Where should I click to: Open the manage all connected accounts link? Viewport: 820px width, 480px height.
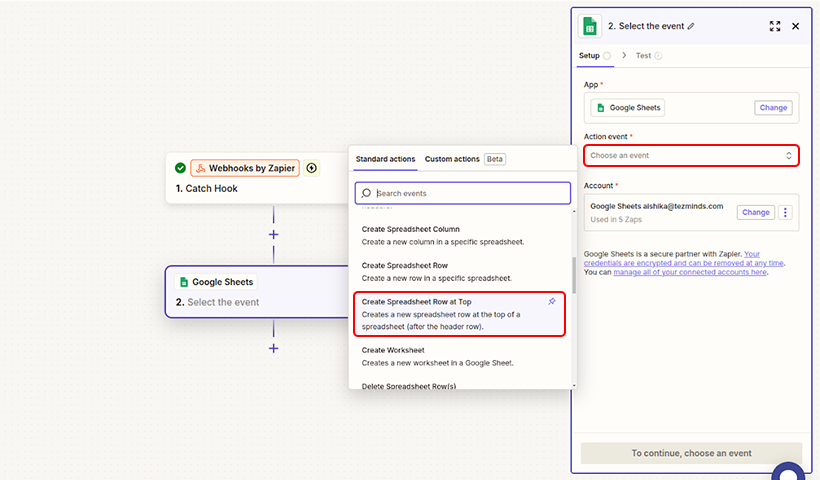(690, 272)
